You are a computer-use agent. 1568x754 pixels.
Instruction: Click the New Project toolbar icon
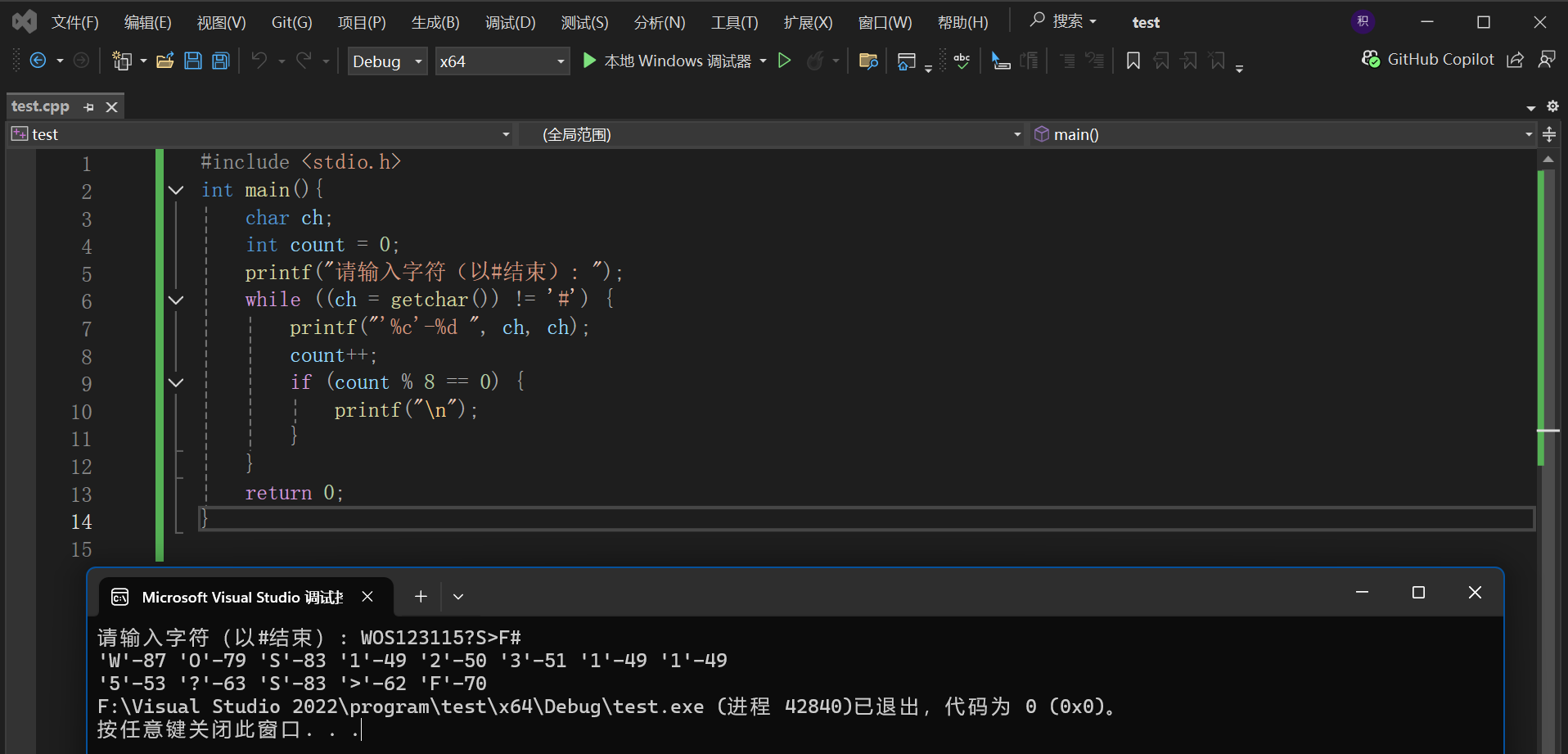(122, 61)
